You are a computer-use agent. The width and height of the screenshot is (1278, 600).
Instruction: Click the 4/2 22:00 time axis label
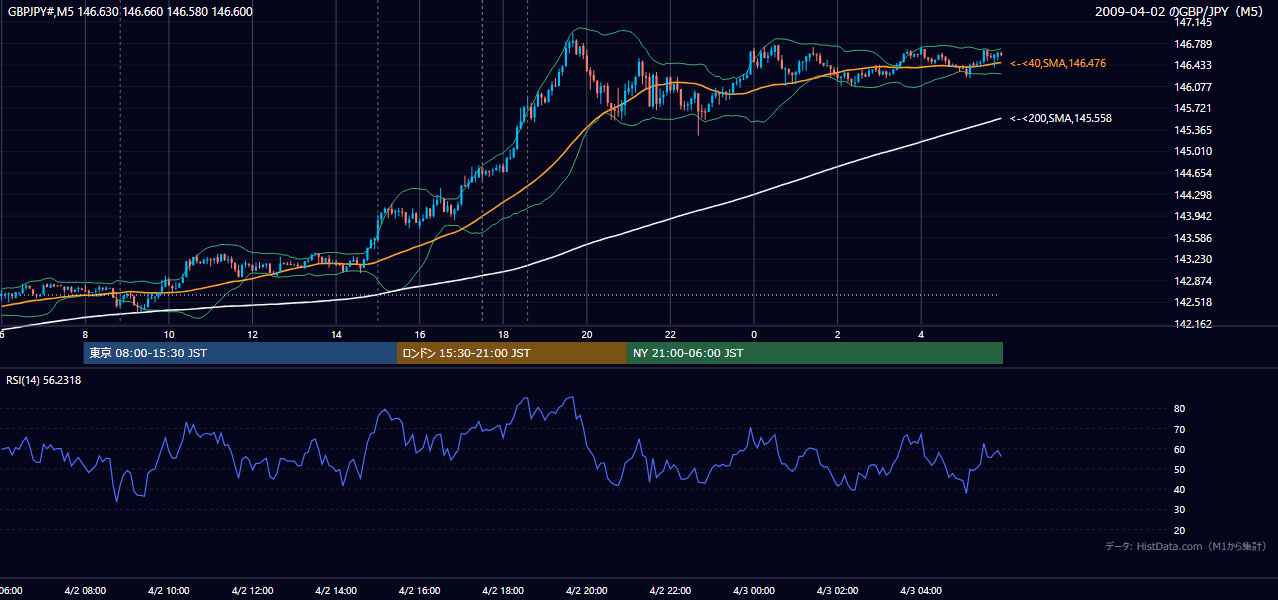click(x=670, y=591)
